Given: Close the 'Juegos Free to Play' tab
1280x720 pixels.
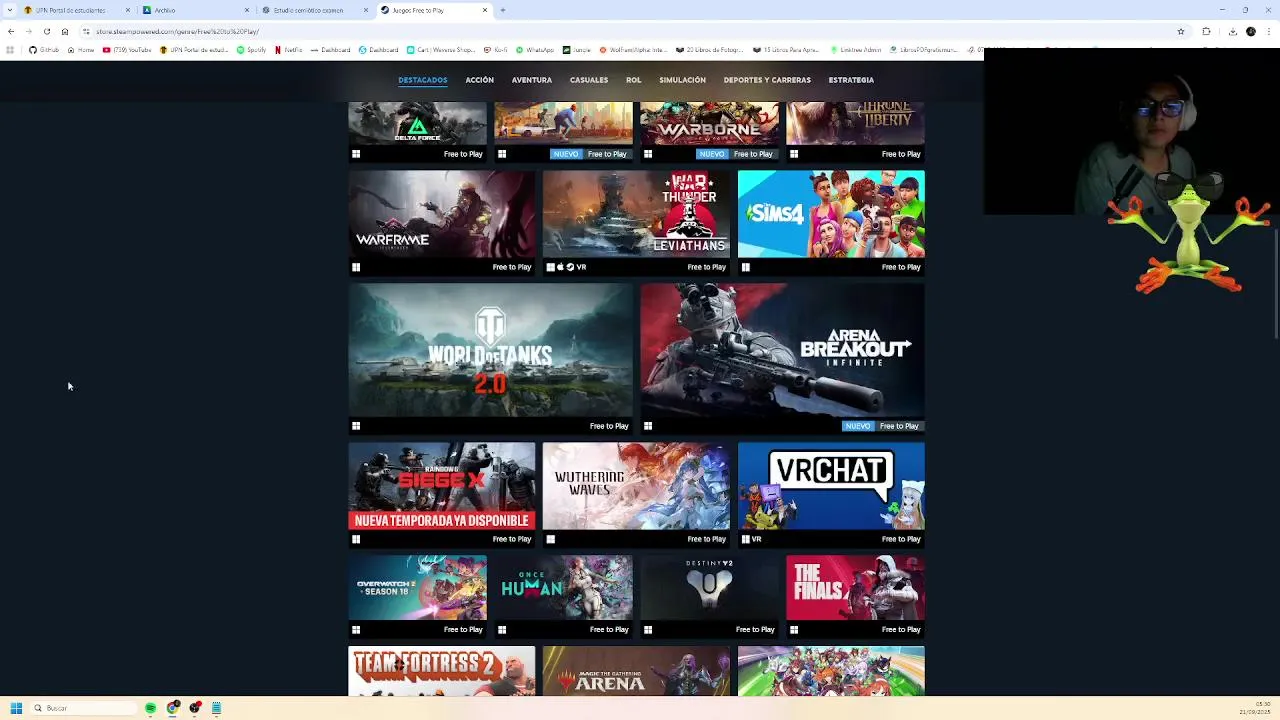Looking at the screenshot, I should (x=485, y=10).
